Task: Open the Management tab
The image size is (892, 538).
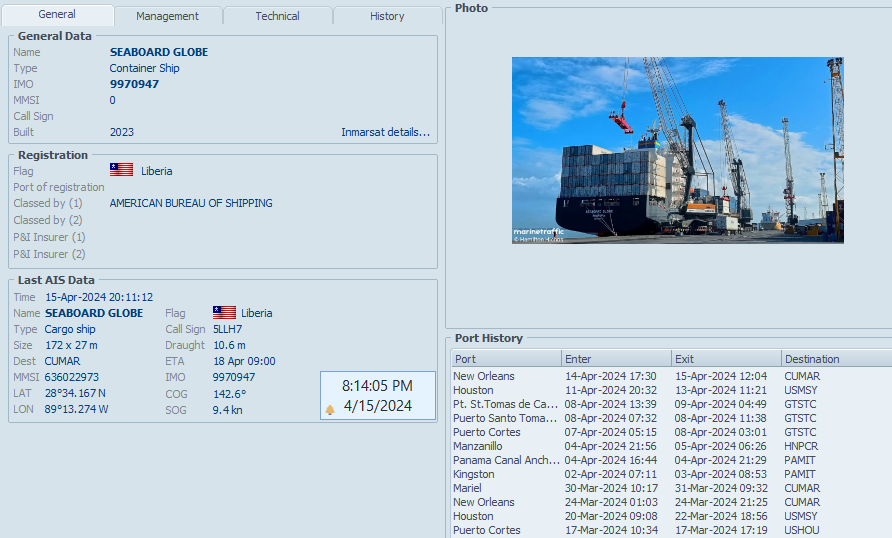Action: point(167,16)
